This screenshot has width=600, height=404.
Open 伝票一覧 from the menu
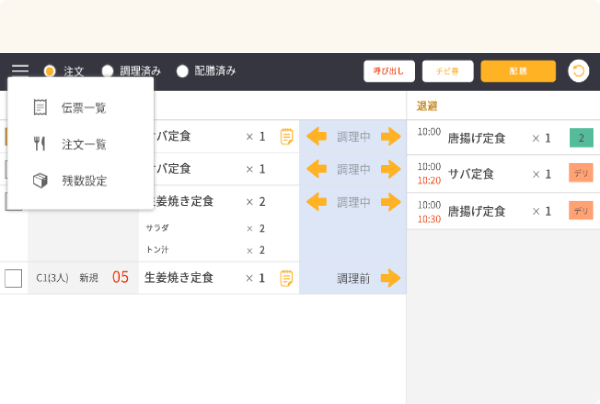coord(82,107)
